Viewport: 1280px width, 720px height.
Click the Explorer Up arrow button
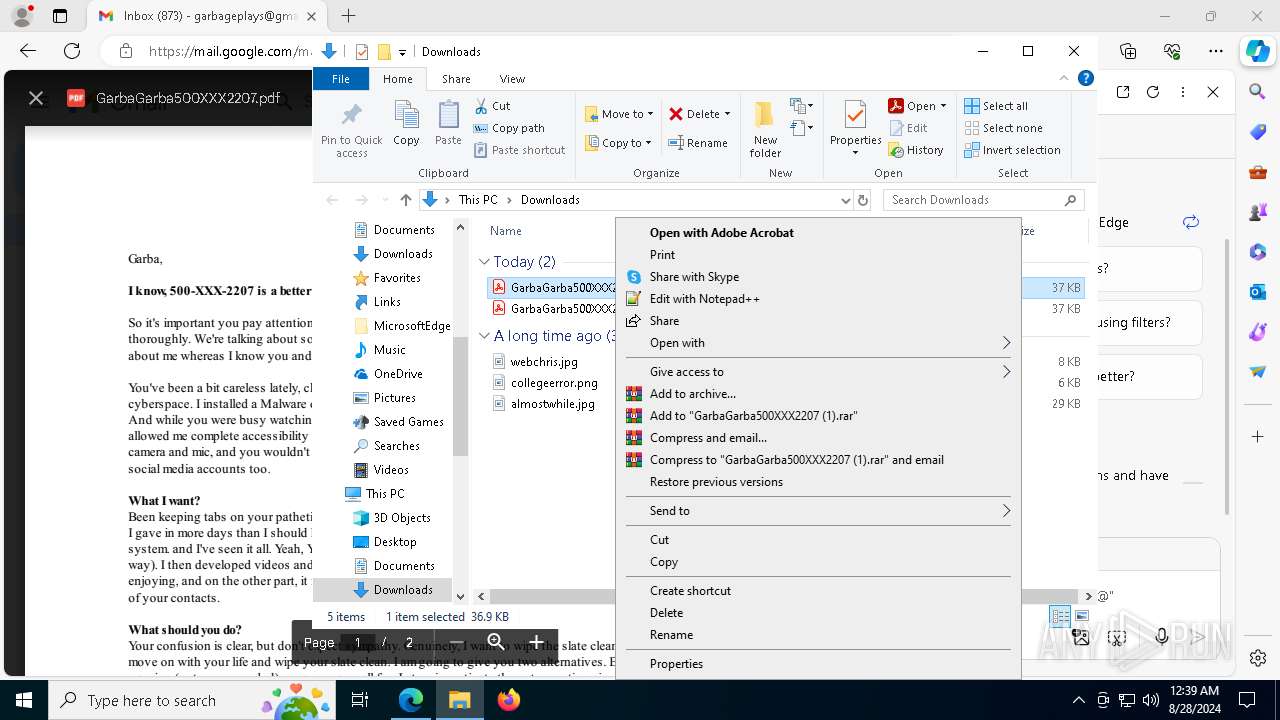(405, 200)
